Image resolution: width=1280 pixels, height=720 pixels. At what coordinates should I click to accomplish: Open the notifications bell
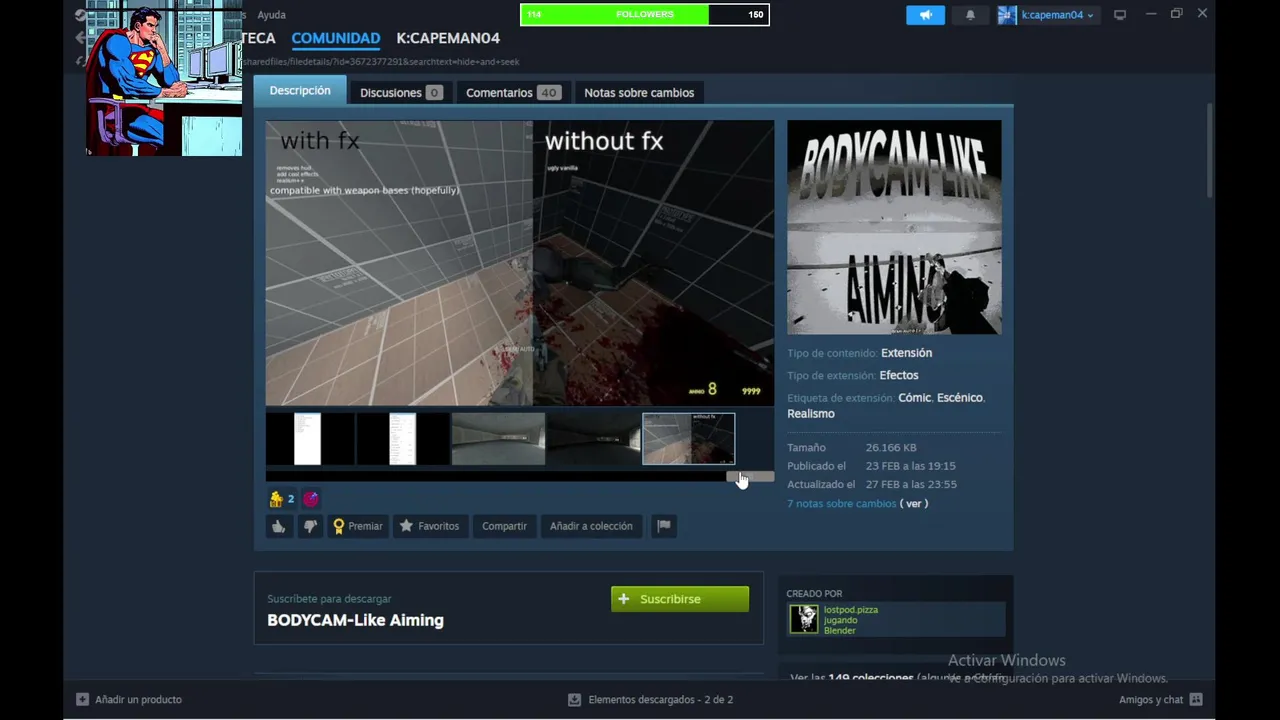970,15
